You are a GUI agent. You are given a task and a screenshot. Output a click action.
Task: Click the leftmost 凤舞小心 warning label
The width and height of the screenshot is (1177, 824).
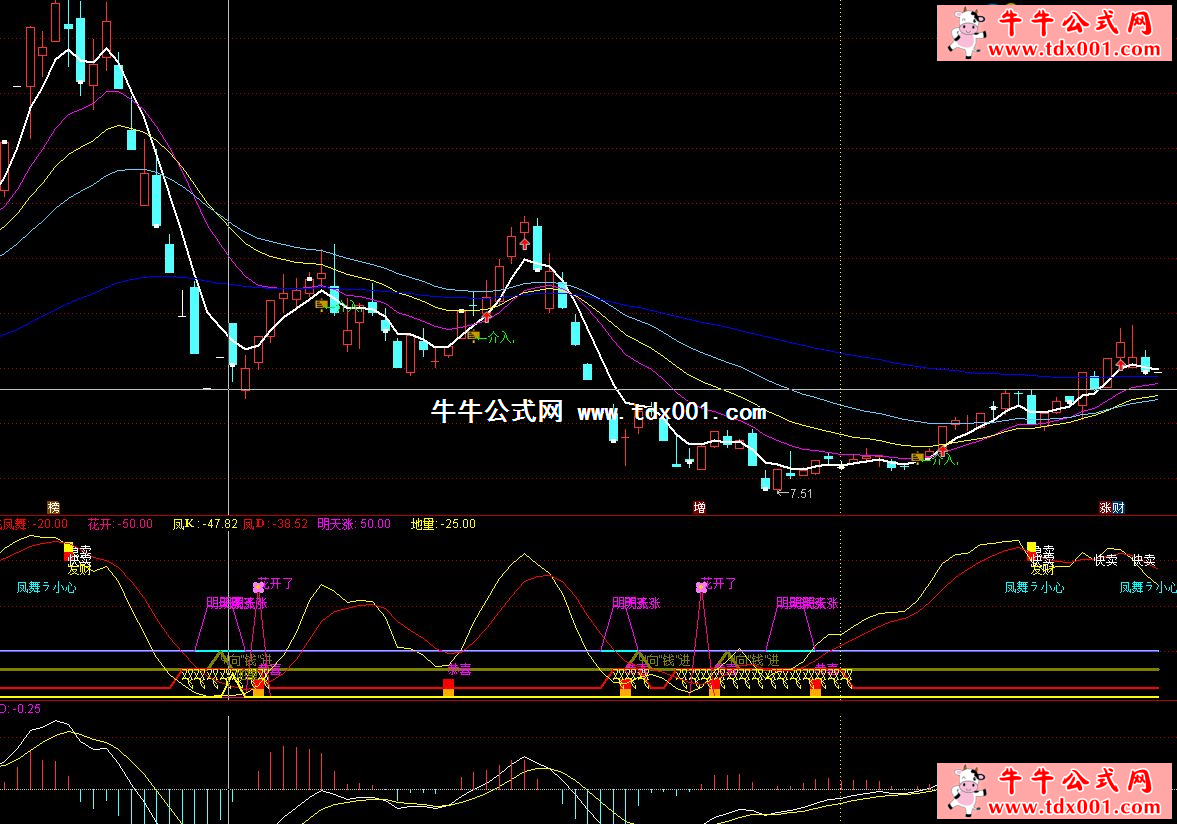pyautogui.click(x=46, y=588)
